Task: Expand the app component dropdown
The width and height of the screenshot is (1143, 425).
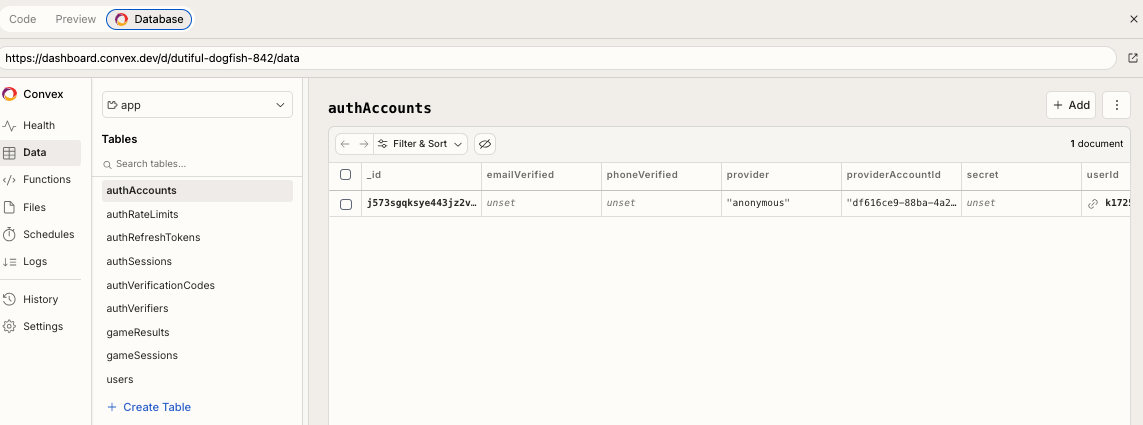Action: coord(197,105)
